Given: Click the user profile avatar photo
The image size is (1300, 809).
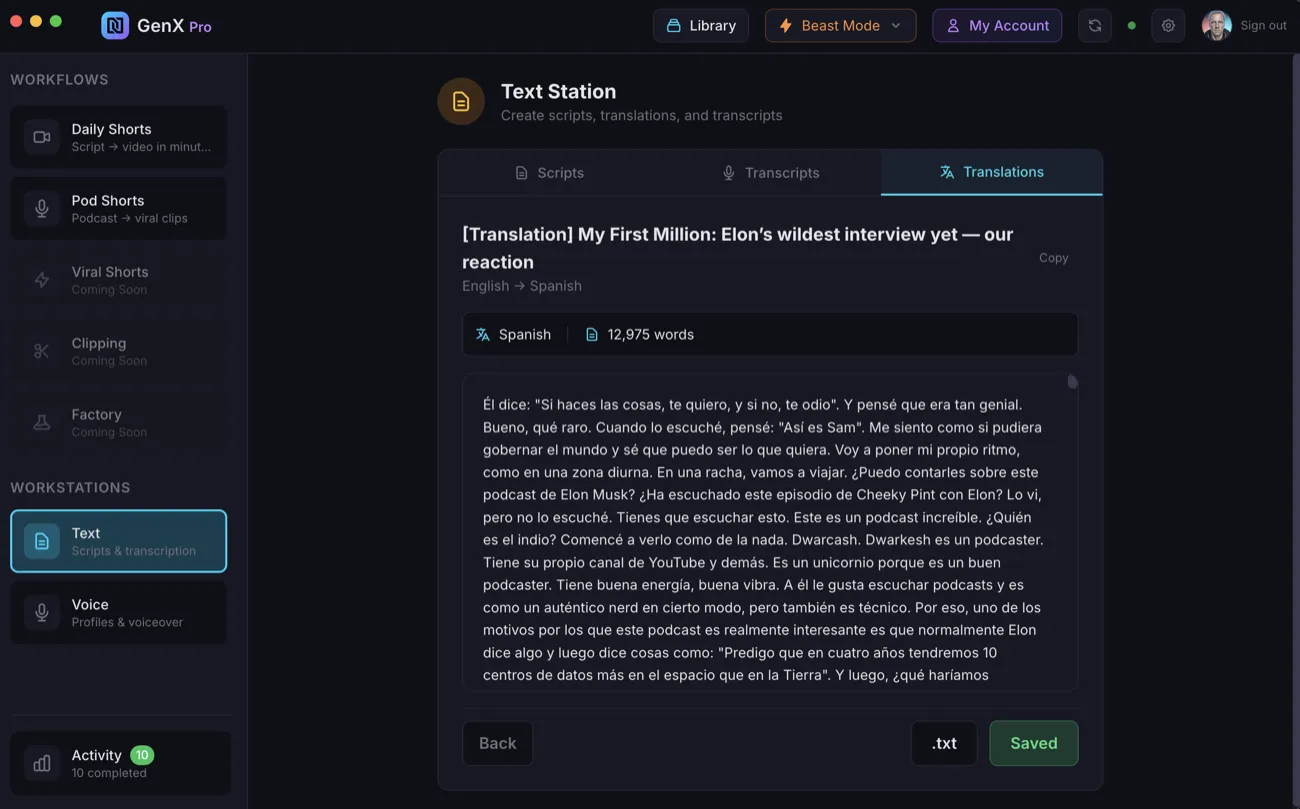Looking at the screenshot, I should coord(1216,26).
